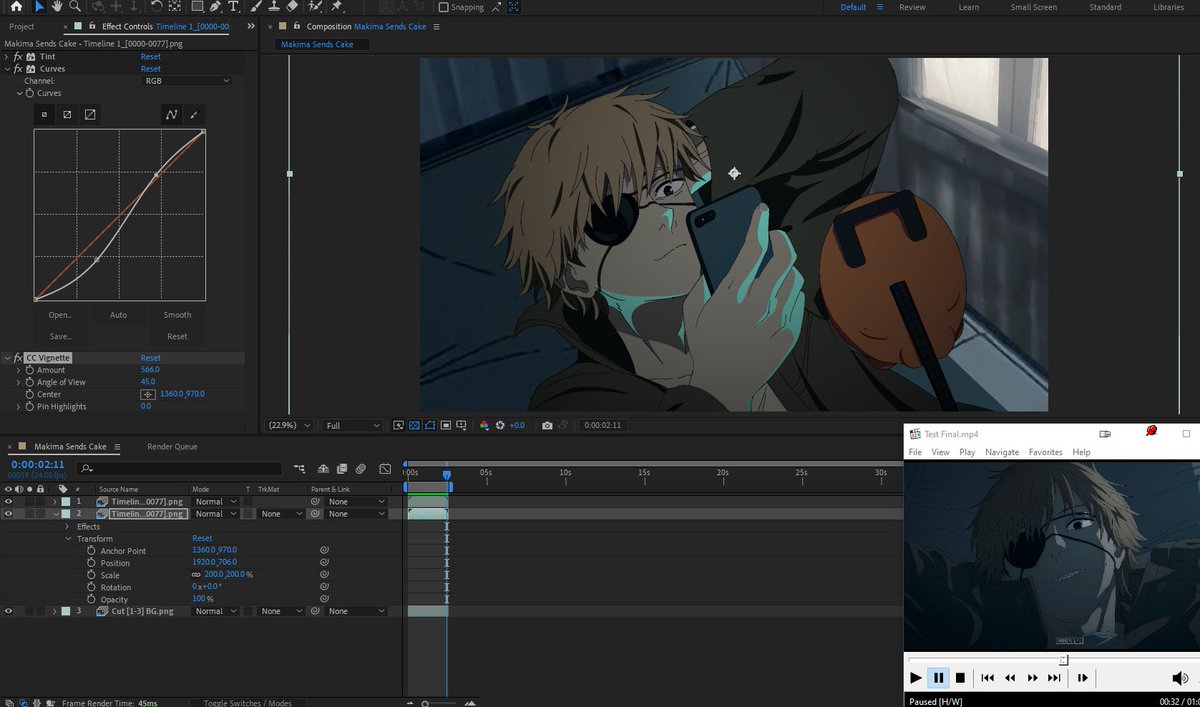Image resolution: width=1200 pixels, height=707 pixels.
Task: Click Reset for the Curves effect
Action: [150, 69]
